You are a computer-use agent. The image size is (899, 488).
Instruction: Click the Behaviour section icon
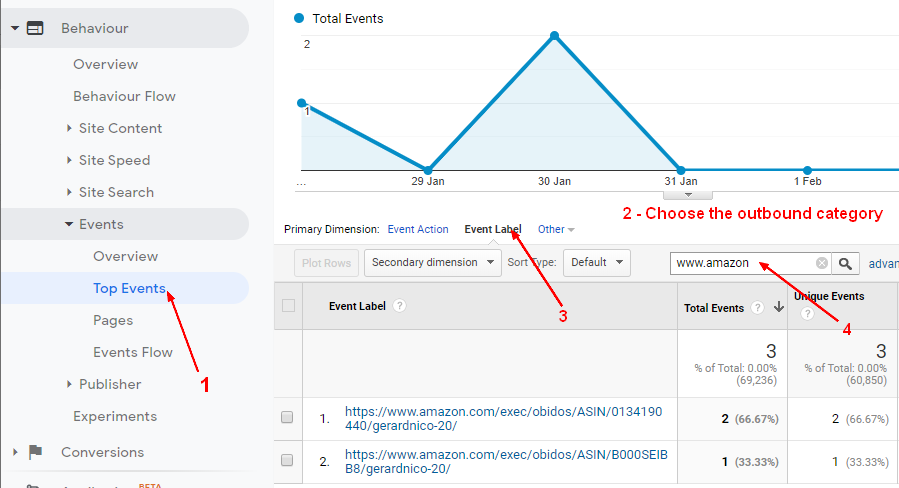point(35,29)
